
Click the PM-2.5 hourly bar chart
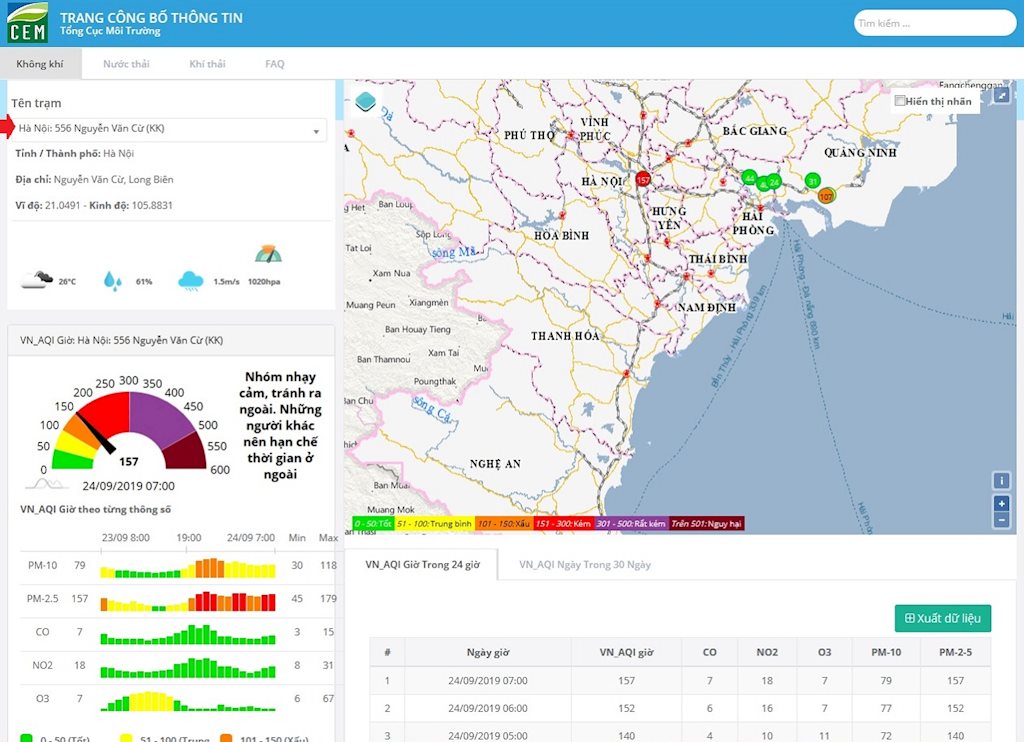coord(188,602)
